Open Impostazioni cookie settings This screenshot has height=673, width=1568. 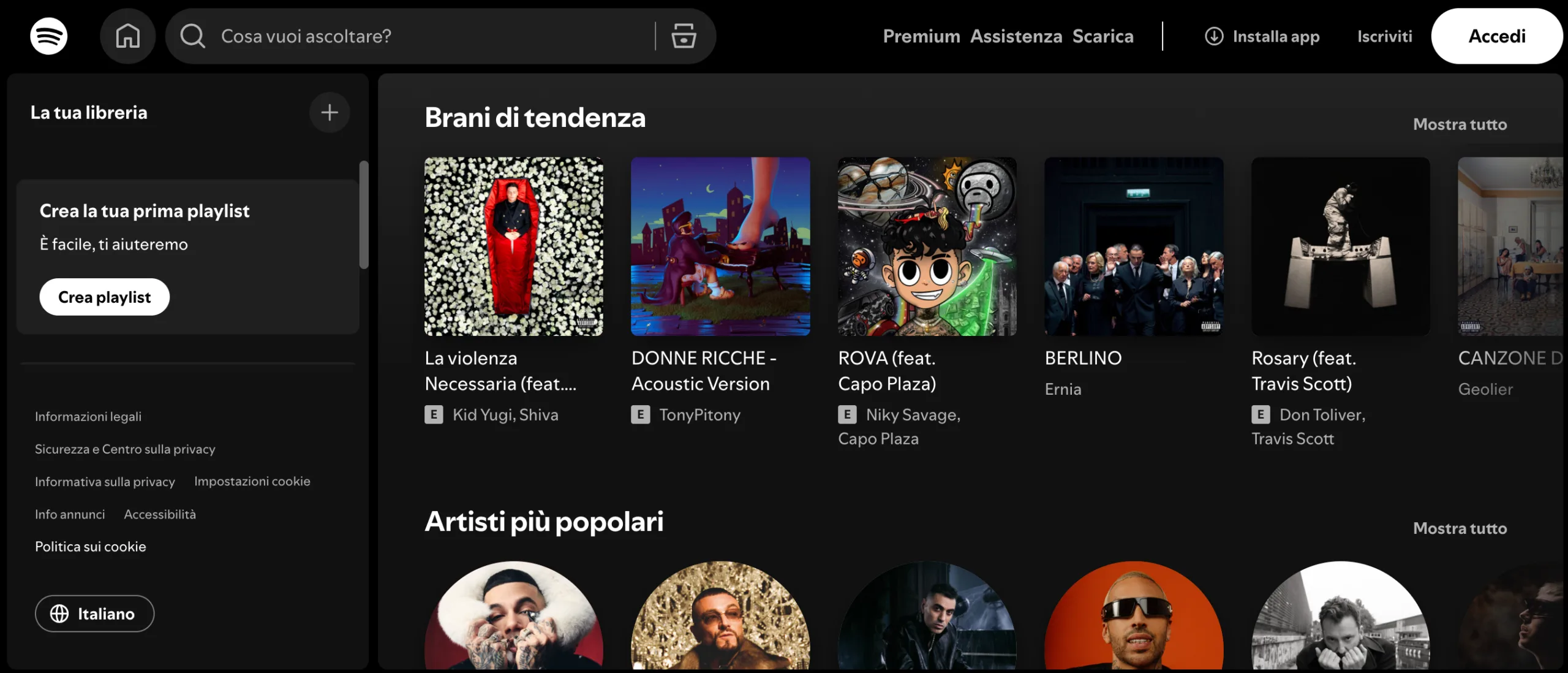pyautogui.click(x=252, y=481)
